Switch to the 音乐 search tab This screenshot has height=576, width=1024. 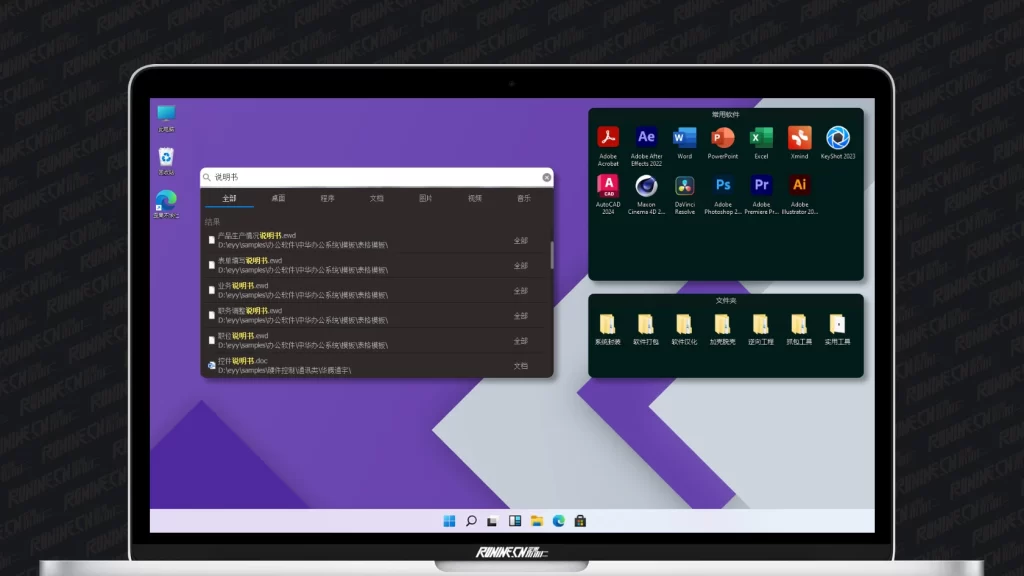tap(523, 198)
